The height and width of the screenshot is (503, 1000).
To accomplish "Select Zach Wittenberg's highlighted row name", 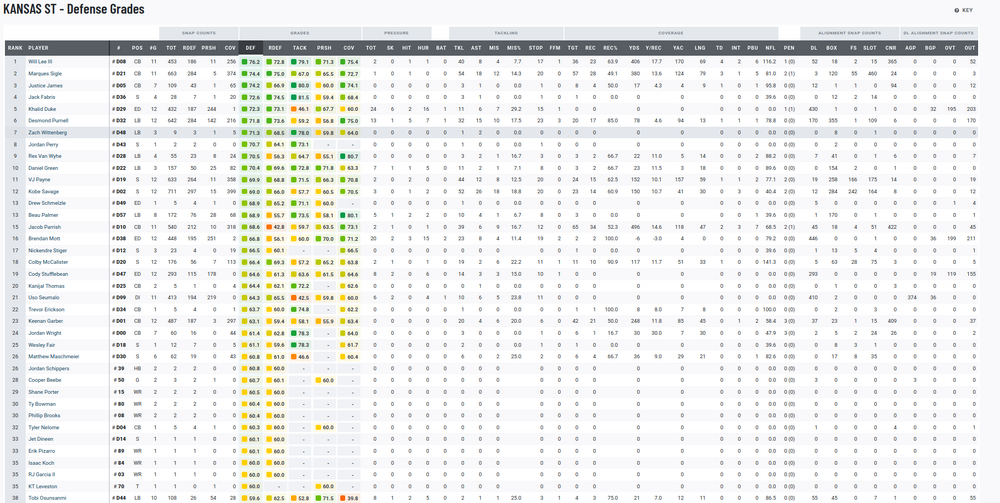I will point(47,132).
